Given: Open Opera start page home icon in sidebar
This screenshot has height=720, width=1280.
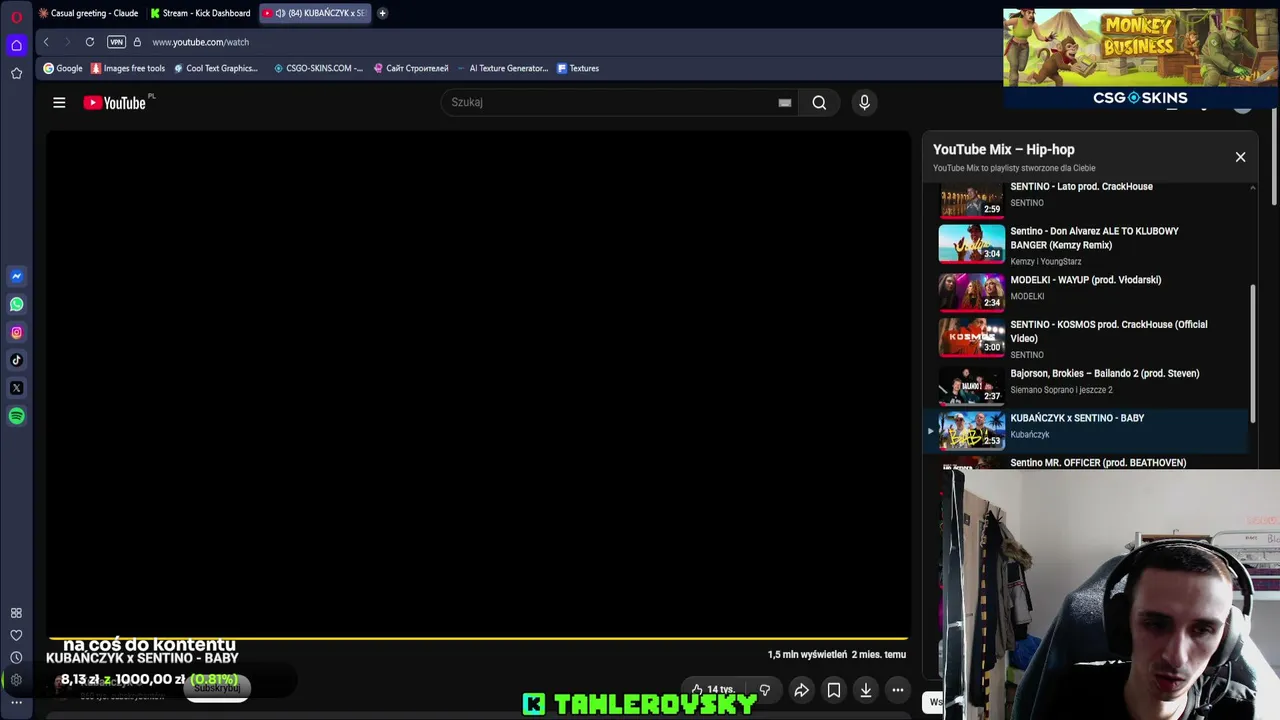Looking at the screenshot, I should (16, 45).
